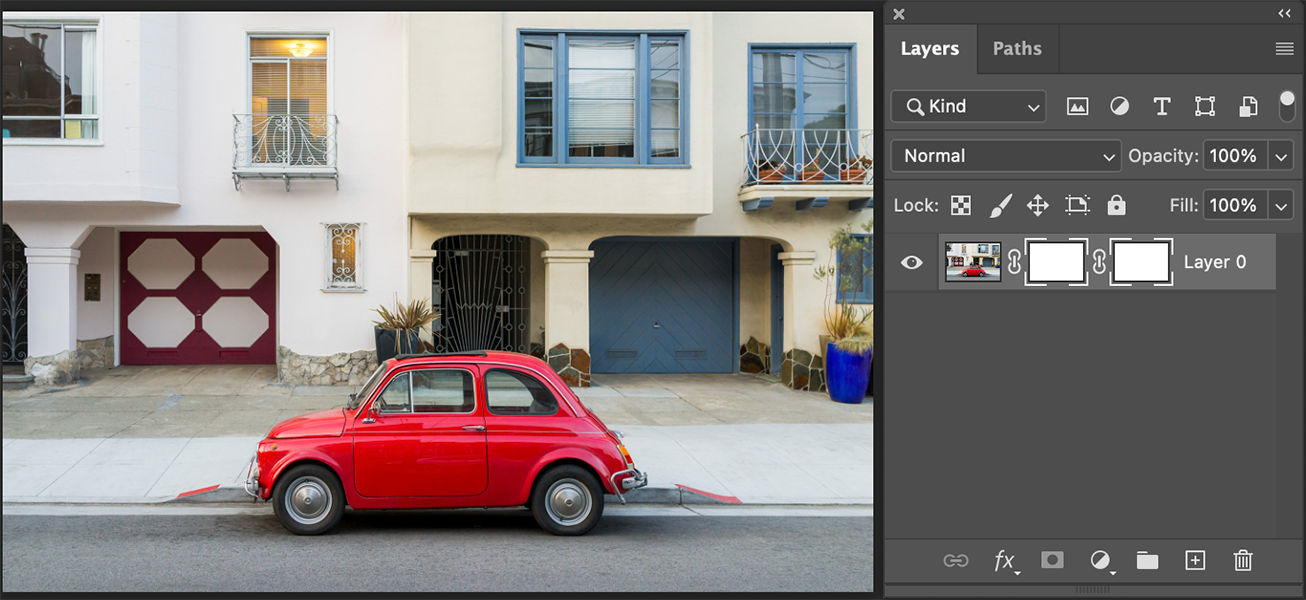This screenshot has height=600, width=1306.
Task: Filter for adjustment layers
Action: [x=1119, y=106]
